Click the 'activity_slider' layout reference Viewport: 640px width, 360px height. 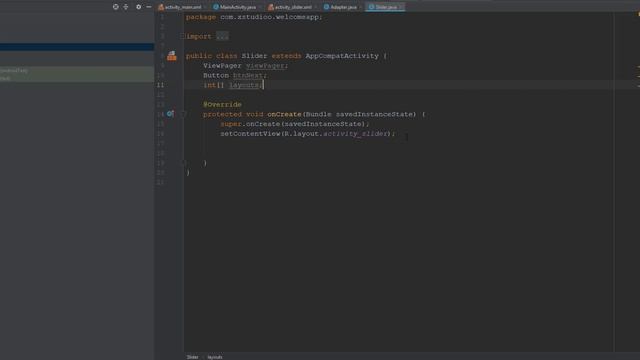point(355,134)
